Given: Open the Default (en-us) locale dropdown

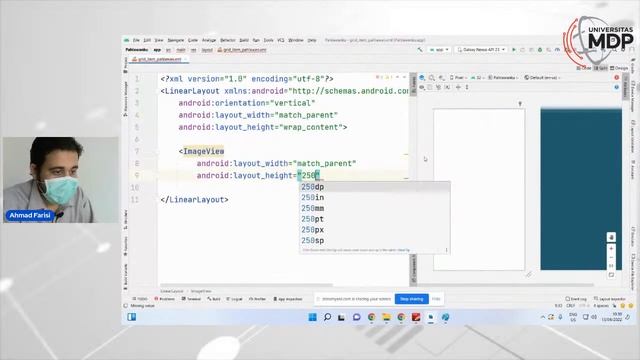Looking at the screenshot, I should click(542, 78).
